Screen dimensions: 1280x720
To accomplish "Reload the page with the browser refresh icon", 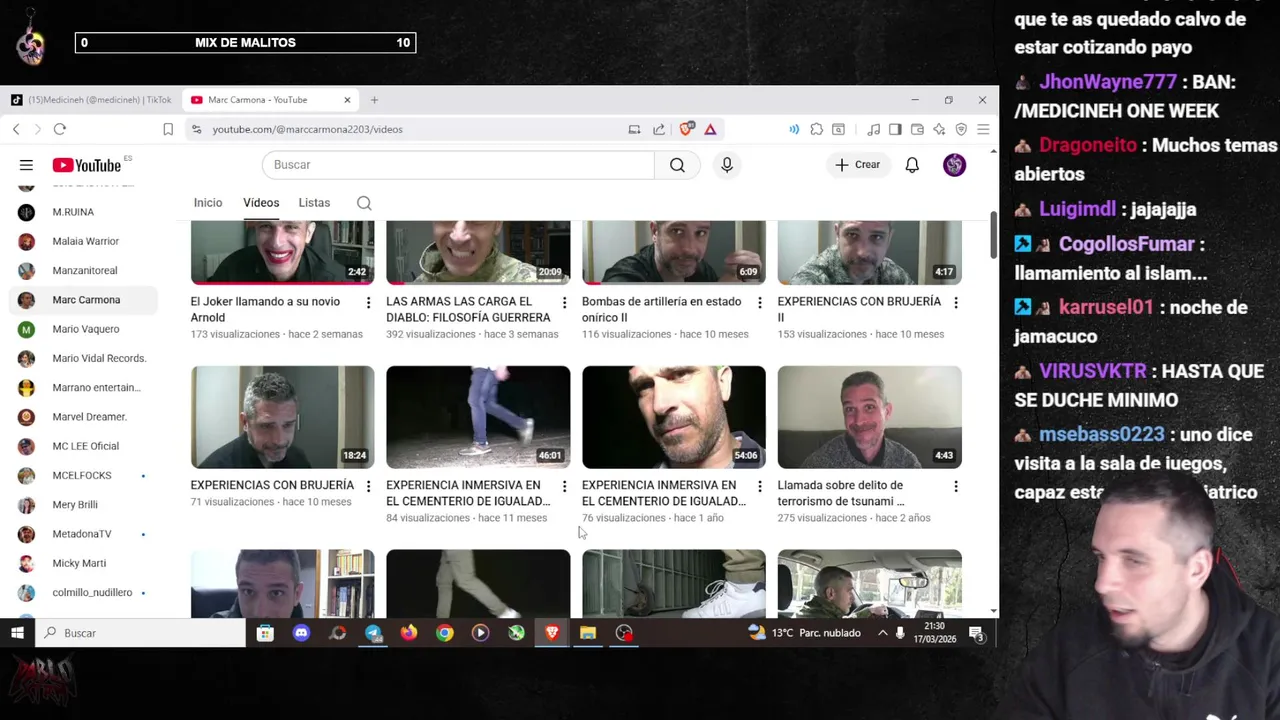I will point(60,129).
